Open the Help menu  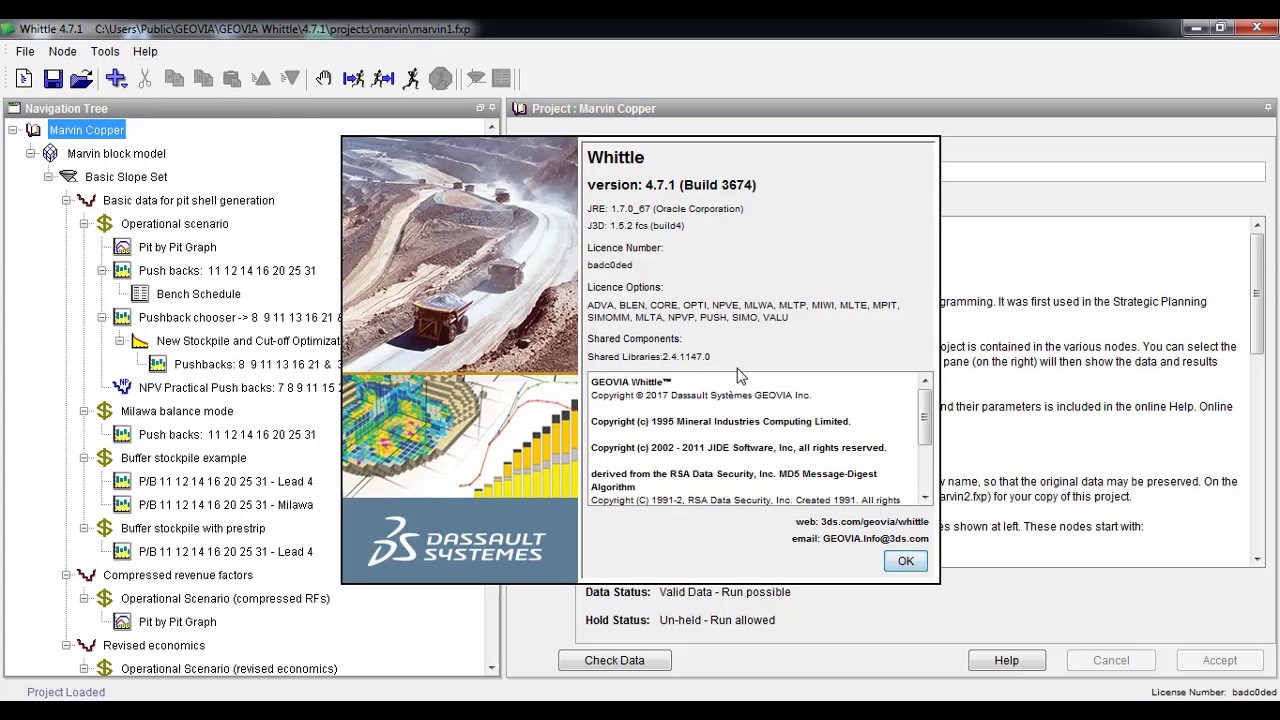145,51
